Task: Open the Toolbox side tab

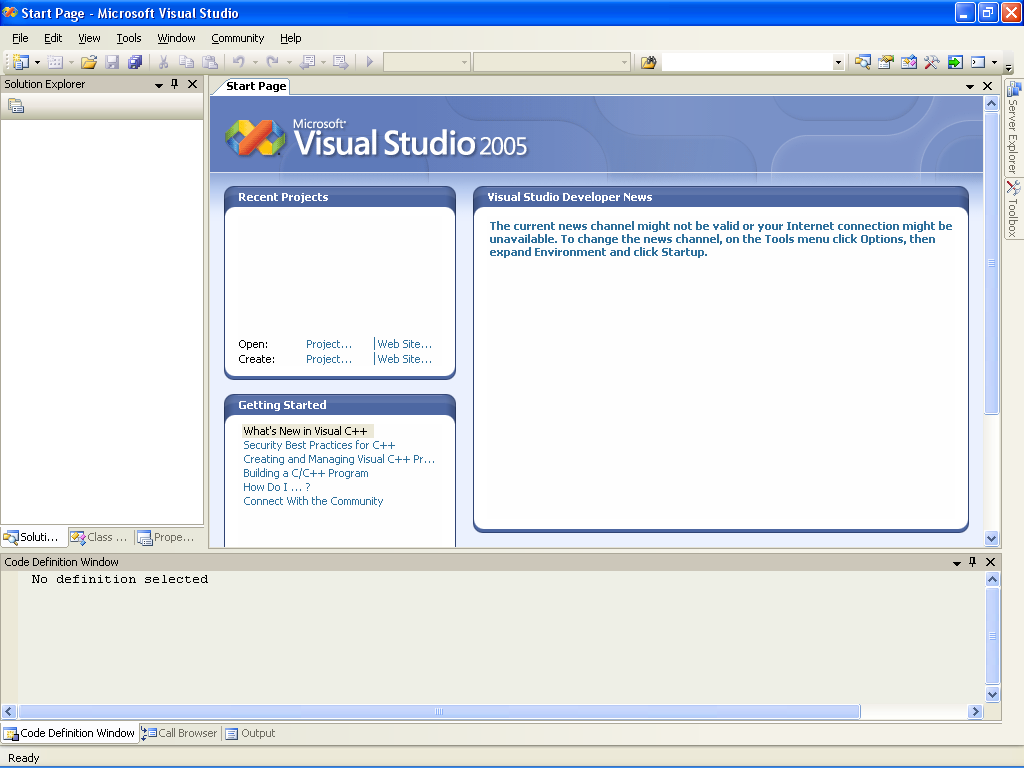Action: tap(1013, 208)
